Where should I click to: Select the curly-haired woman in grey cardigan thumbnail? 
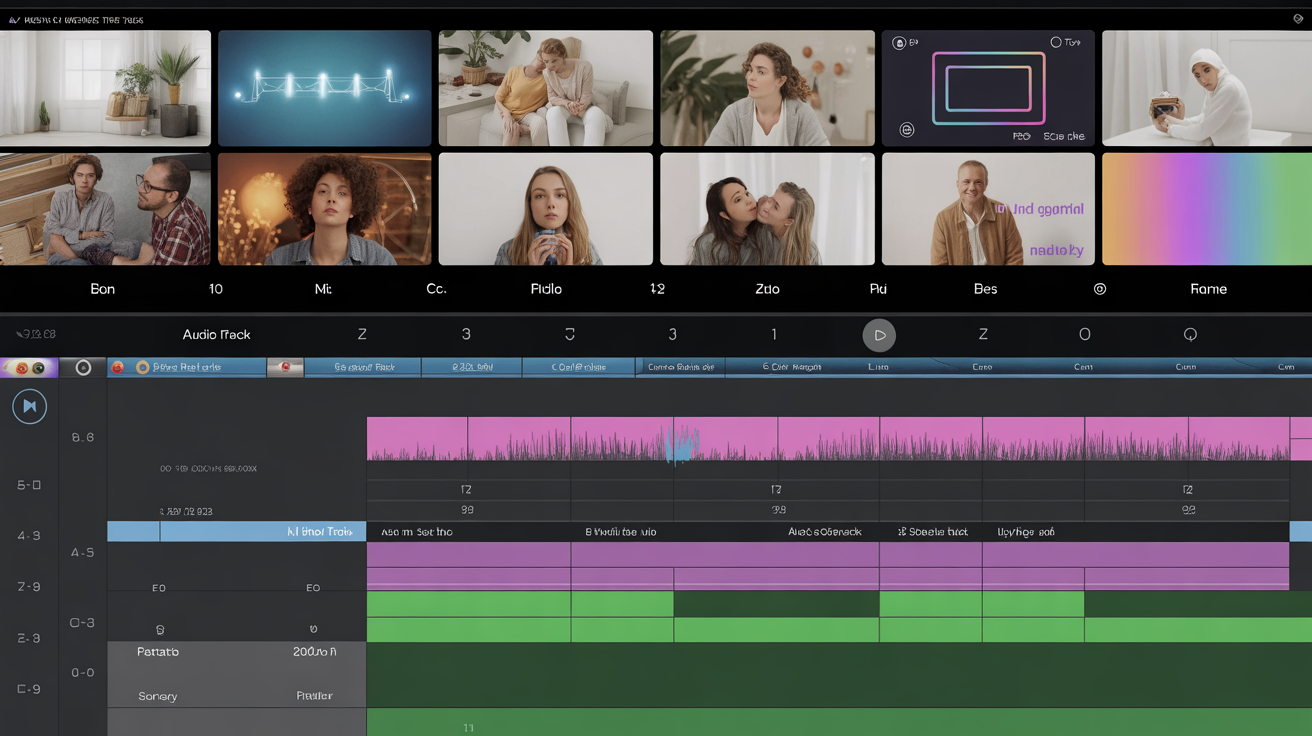767,88
